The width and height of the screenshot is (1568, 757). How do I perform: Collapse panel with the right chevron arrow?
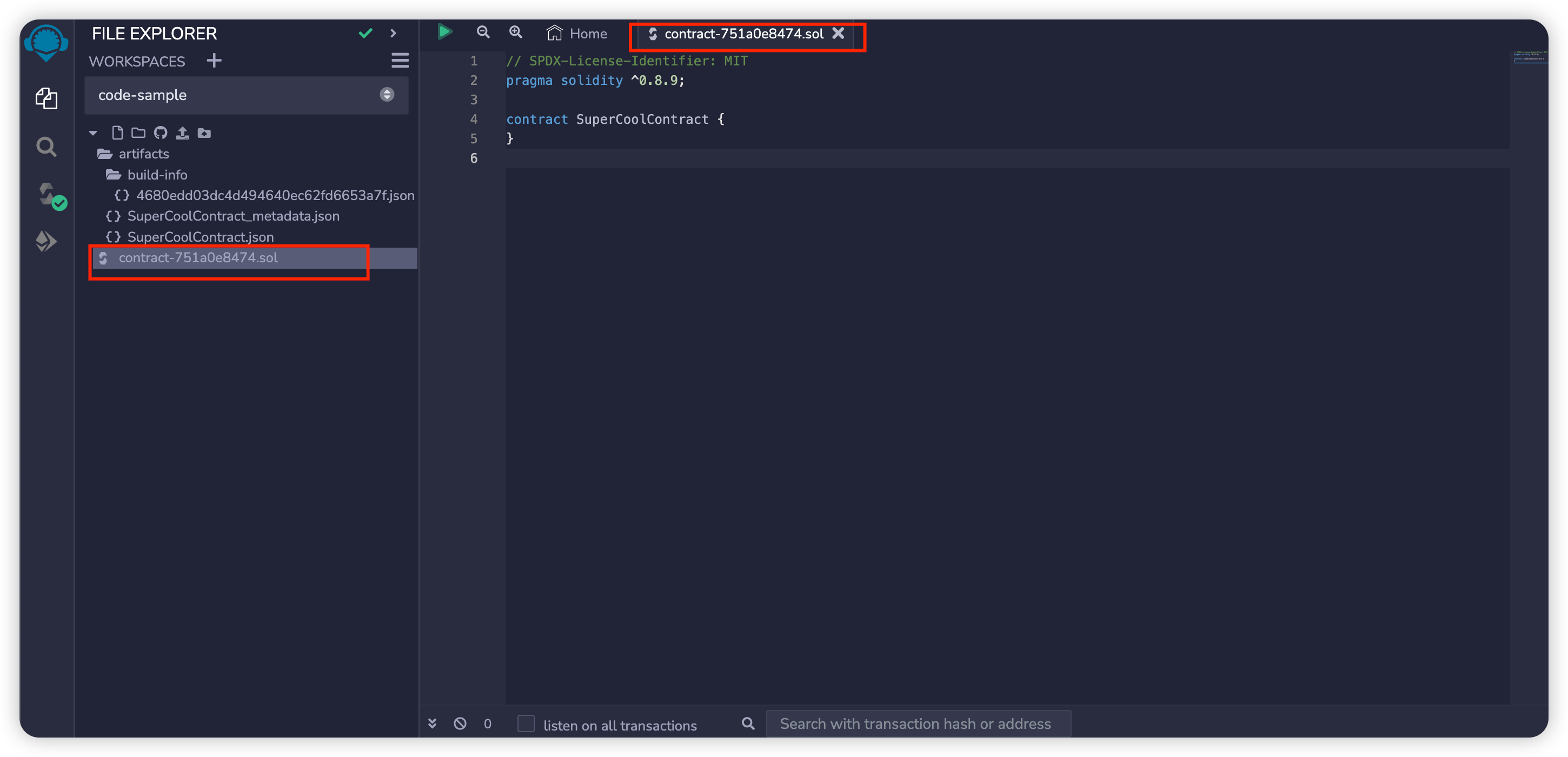[393, 34]
